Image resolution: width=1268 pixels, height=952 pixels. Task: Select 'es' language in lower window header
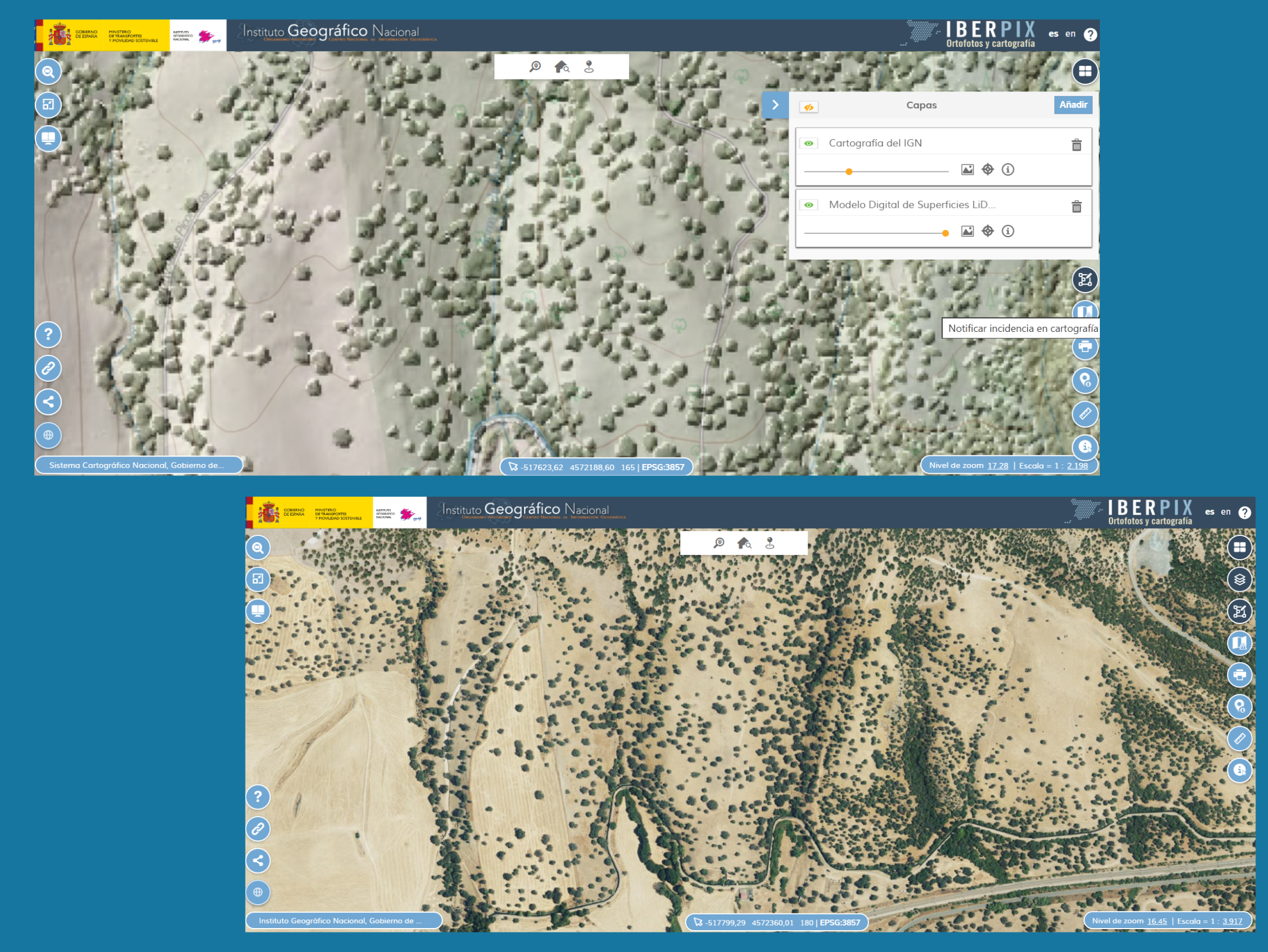click(x=1210, y=512)
